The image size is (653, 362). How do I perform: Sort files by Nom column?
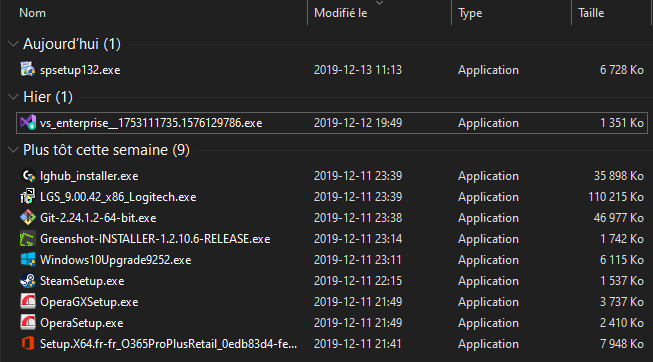coord(32,13)
